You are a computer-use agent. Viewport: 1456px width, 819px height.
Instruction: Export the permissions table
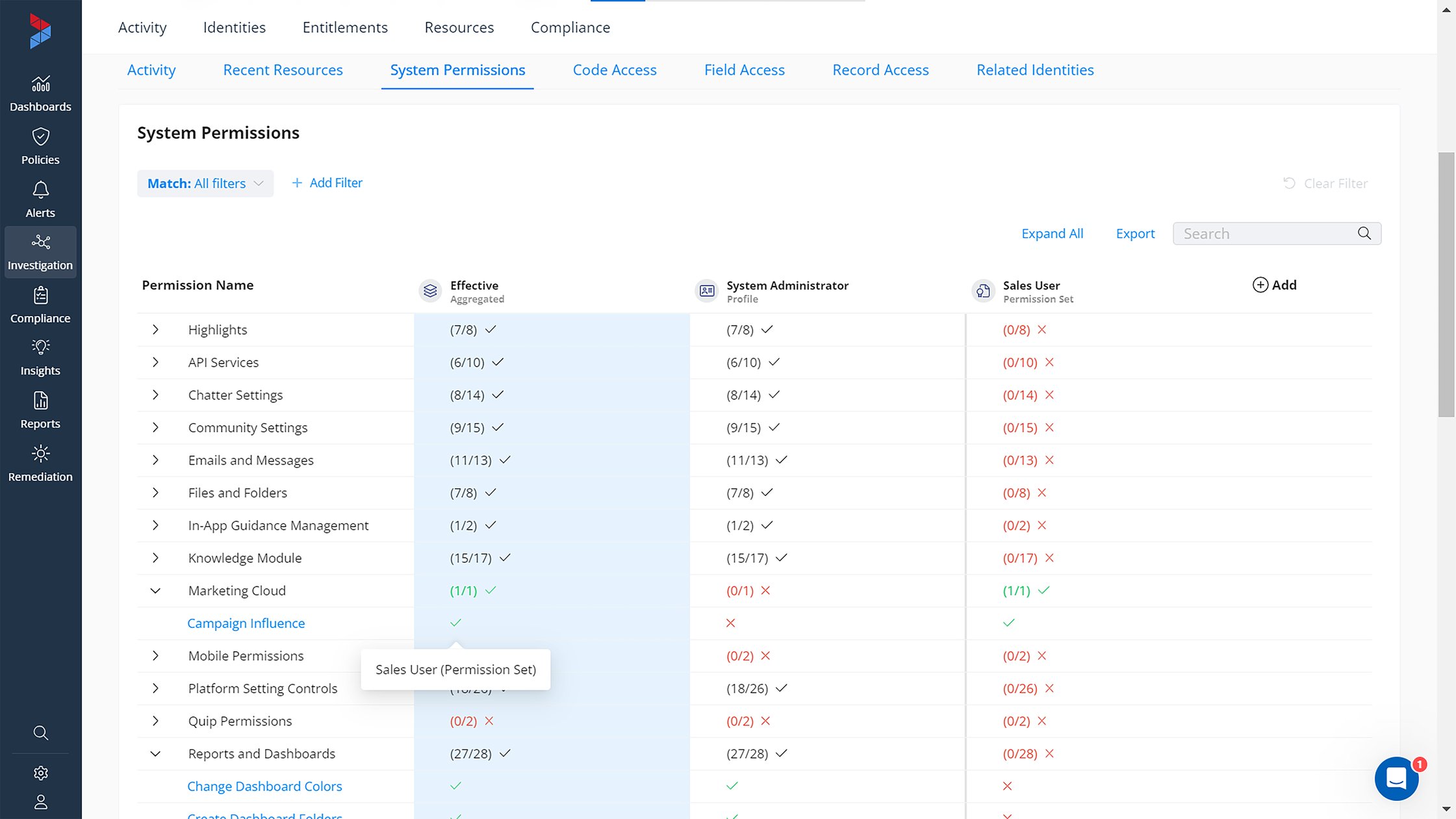pos(1134,233)
